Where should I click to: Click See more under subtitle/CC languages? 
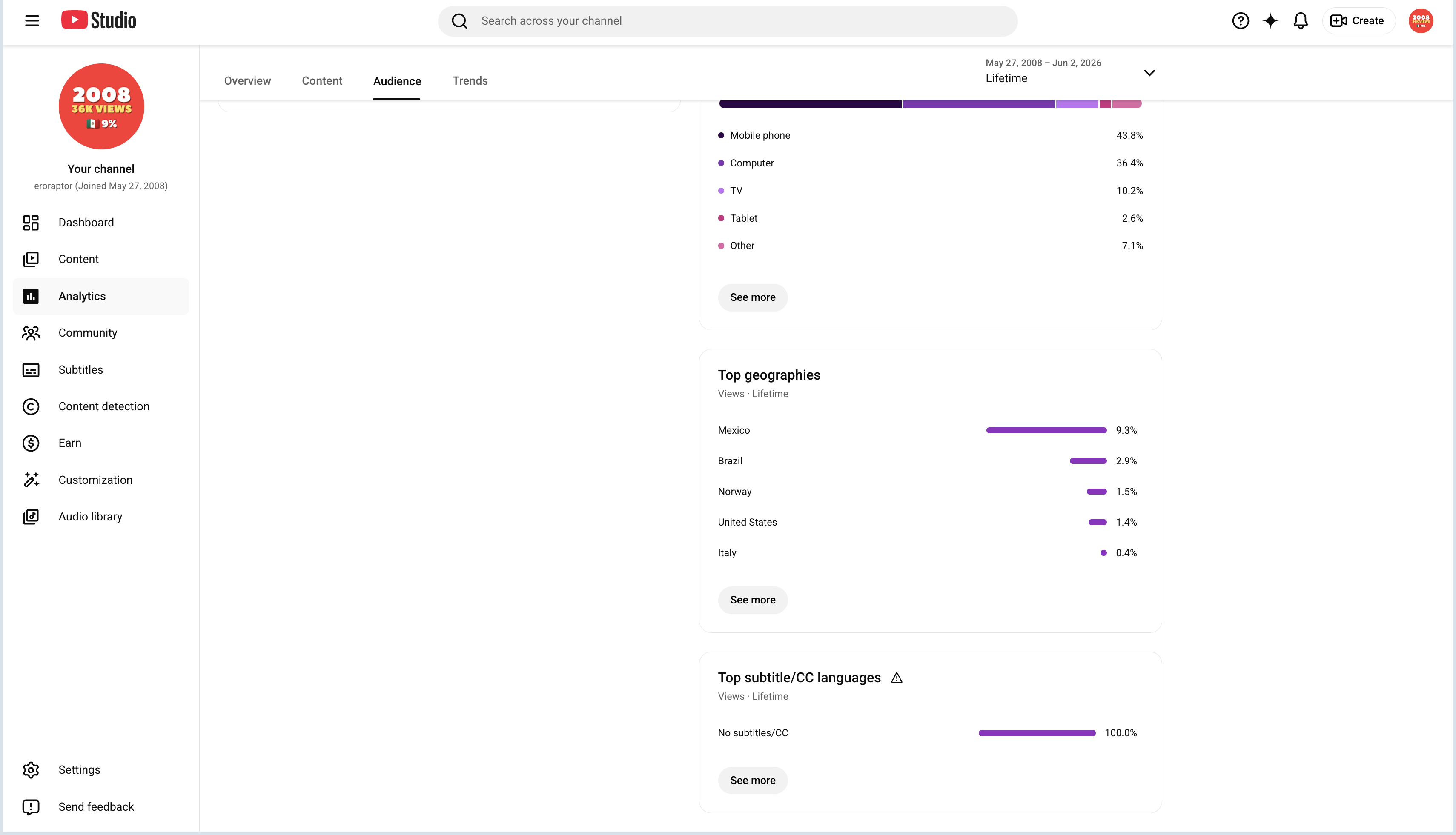point(753,781)
